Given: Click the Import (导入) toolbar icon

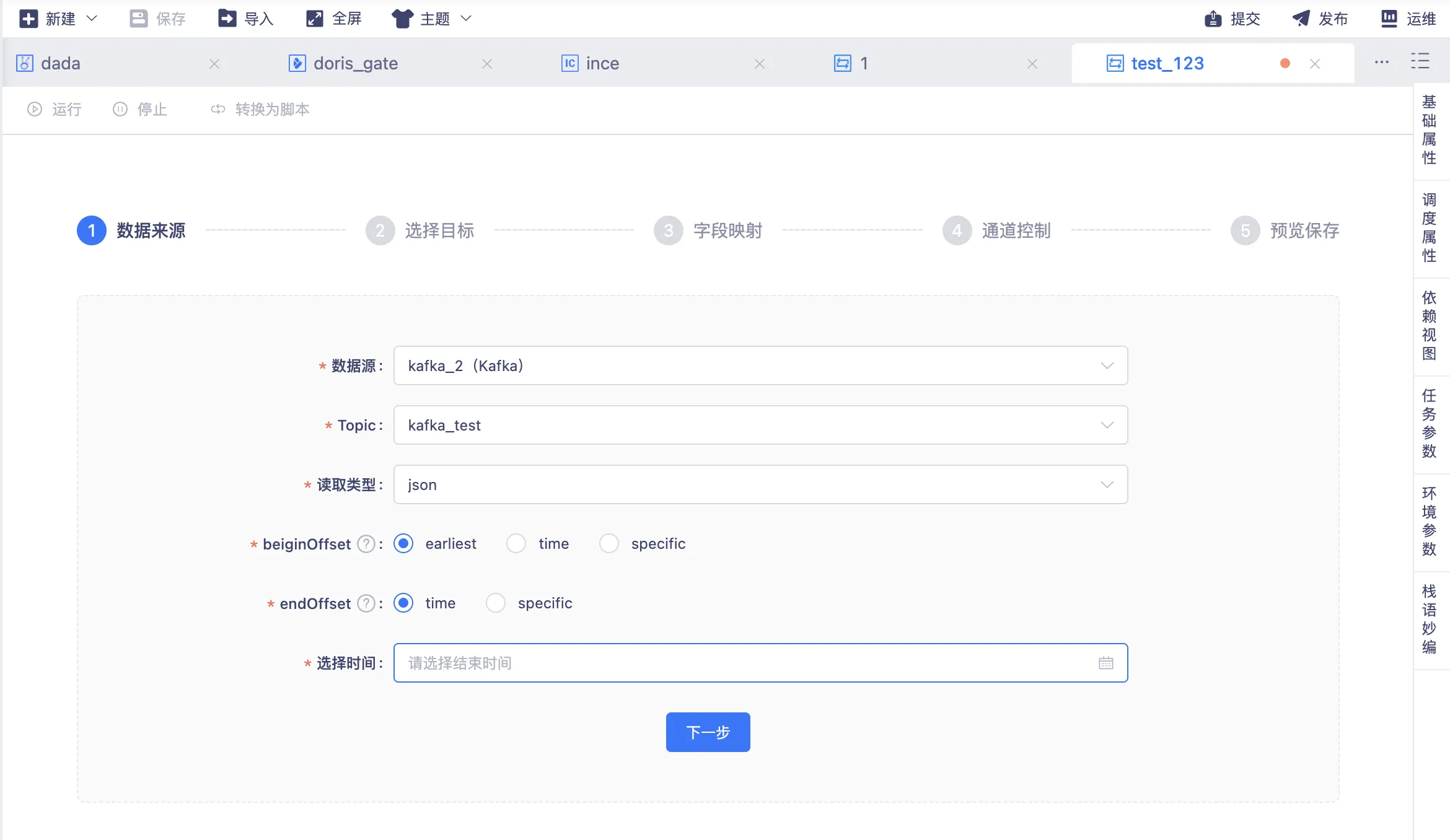Looking at the screenshot, I should (227, 19).
